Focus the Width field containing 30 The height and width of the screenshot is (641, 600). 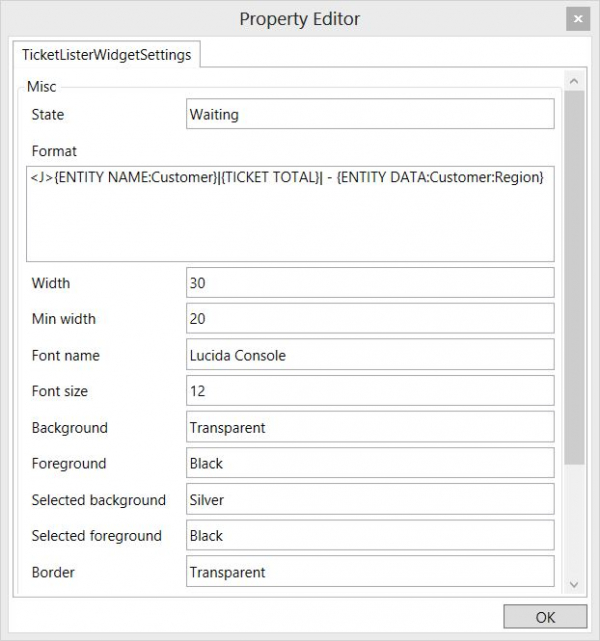click(x=370, y=283)
